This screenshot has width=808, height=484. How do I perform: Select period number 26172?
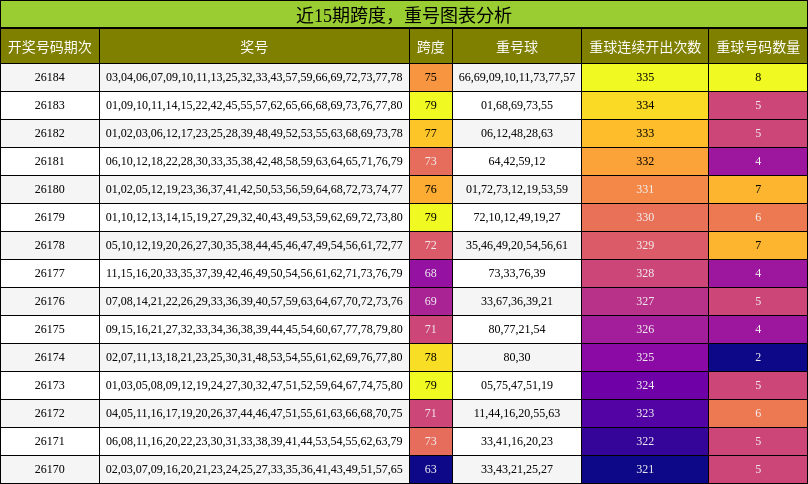(50, 413)
